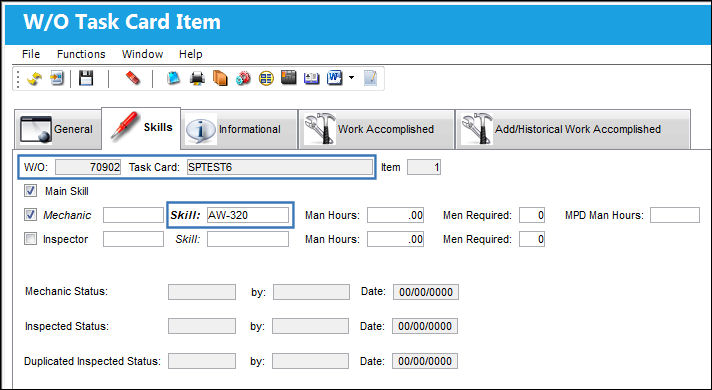The height and width of the screenshot is (390, 712).
Task: Click the Inspected Status by field
Action: [x=311, y=326]
